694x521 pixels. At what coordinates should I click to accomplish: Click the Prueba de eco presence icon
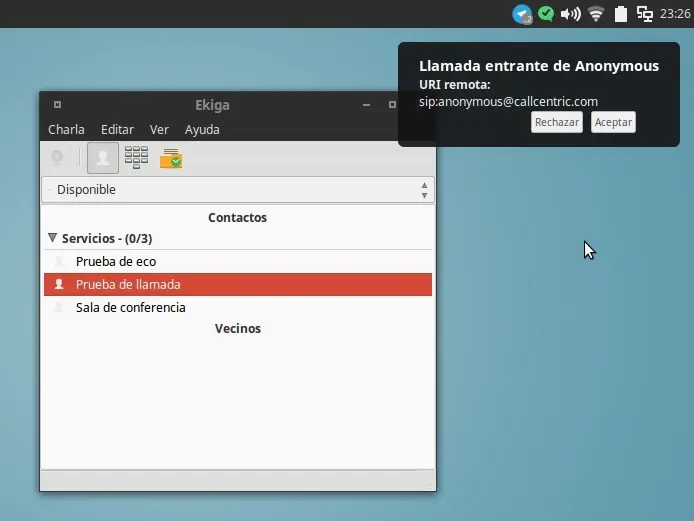point(59,261)
